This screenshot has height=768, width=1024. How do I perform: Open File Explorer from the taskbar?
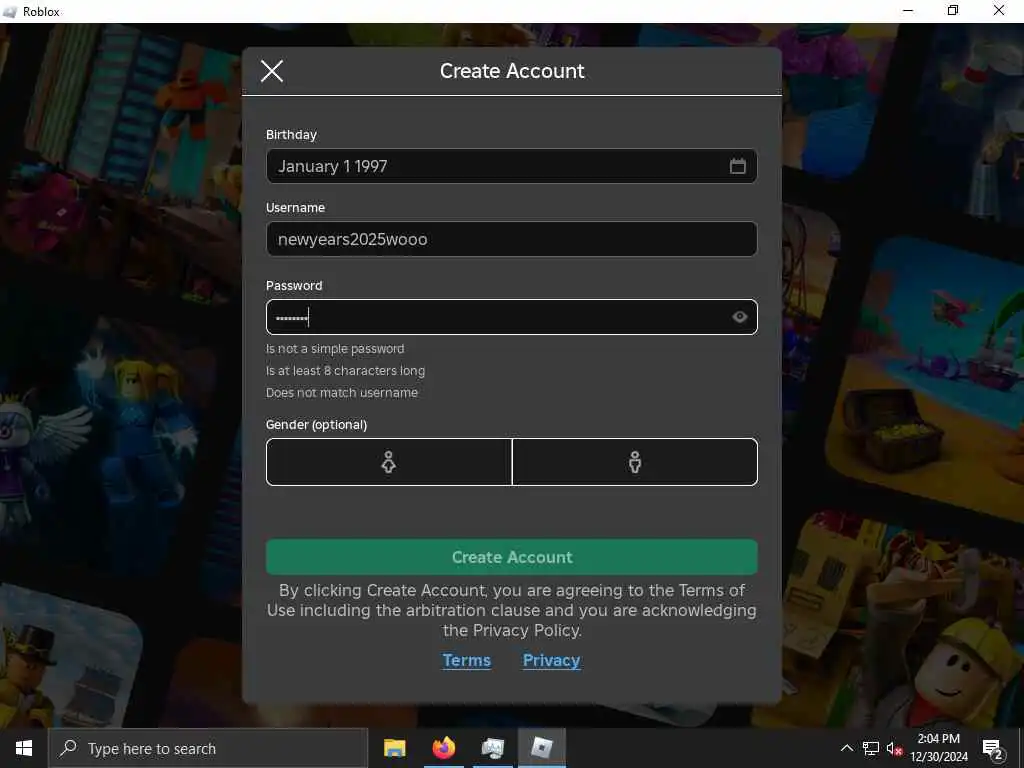(x=394, y=748)
